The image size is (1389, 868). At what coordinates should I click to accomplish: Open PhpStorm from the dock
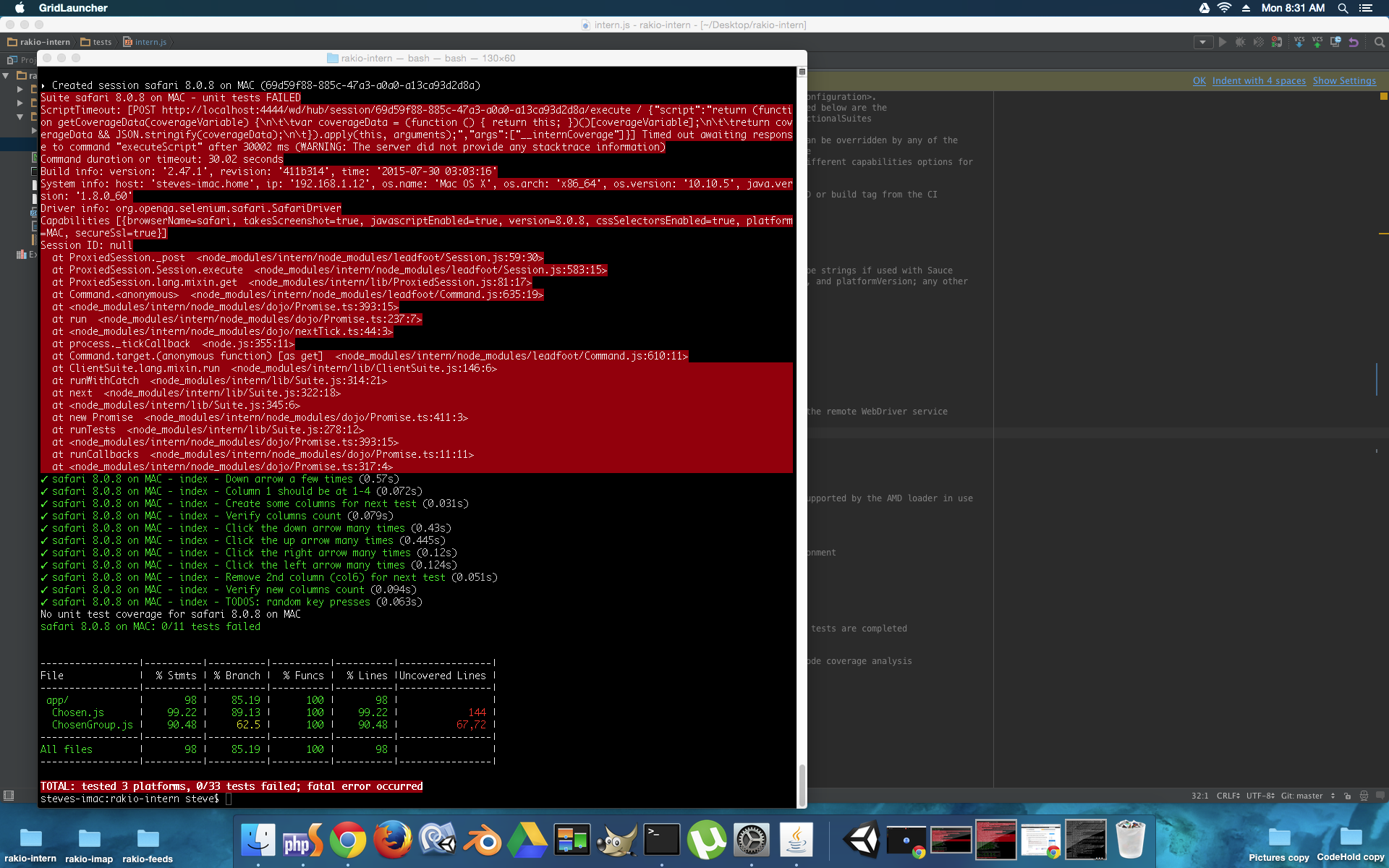click(303, 840)
